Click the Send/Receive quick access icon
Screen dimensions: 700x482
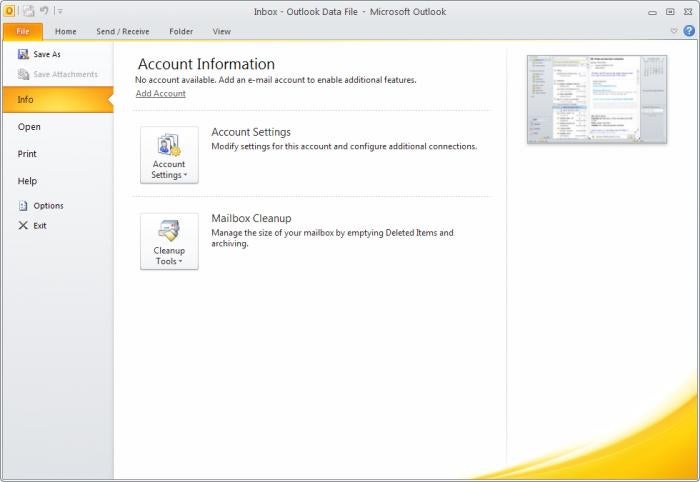point(29,11)
